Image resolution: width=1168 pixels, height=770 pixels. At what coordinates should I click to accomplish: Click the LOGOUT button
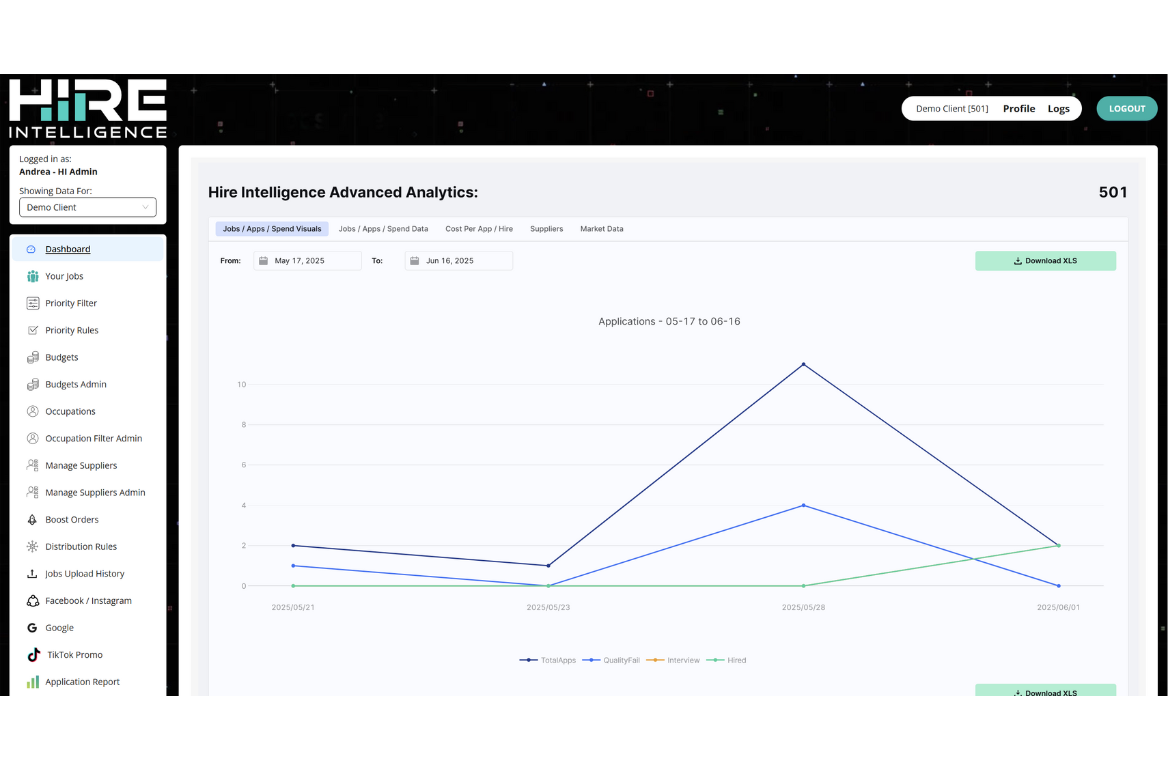(1126, 109)
